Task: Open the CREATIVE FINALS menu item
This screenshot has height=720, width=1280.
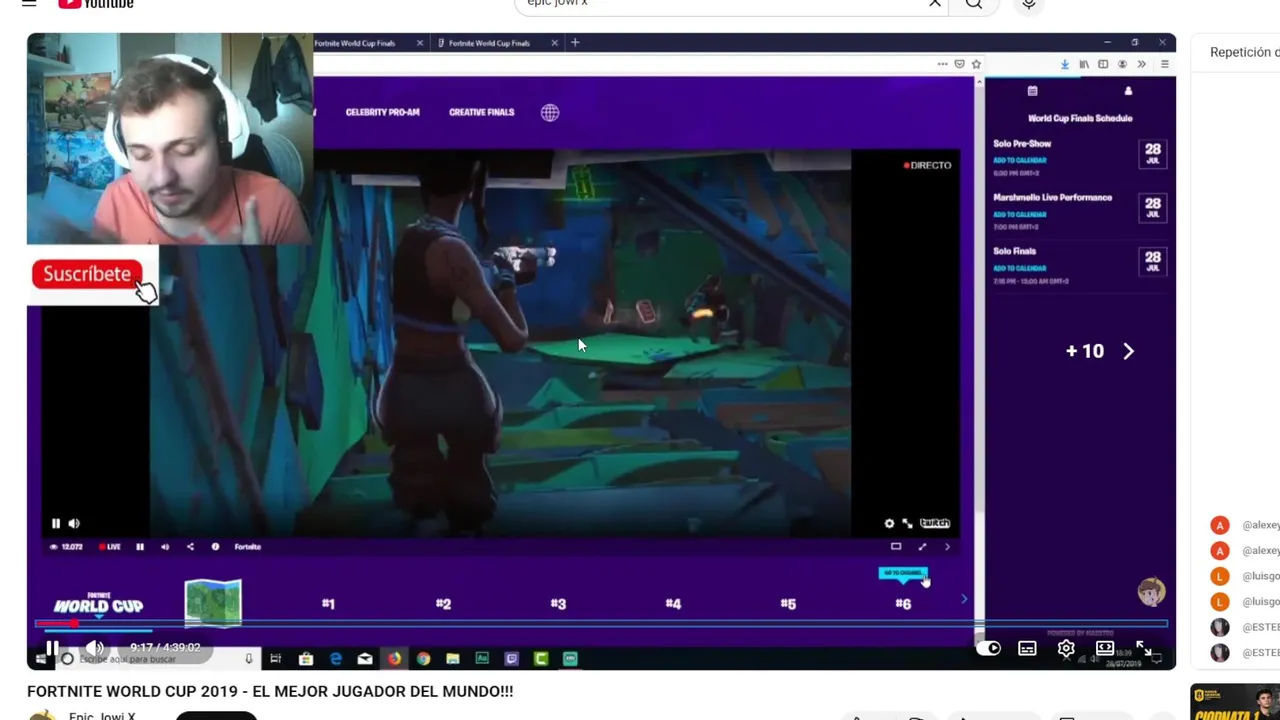Action: coord(481,112)
